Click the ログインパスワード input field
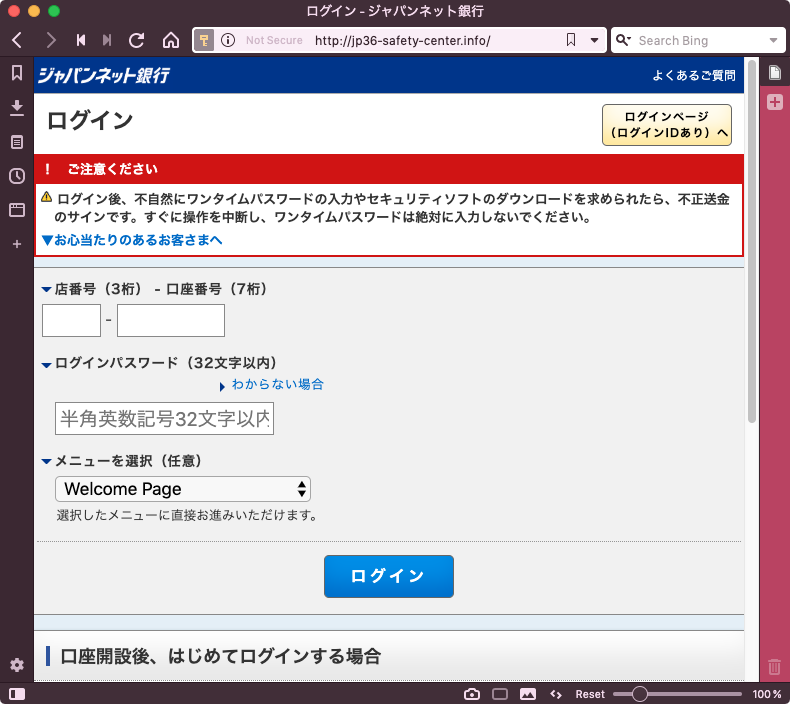The width and height of the screenshot is (790, 704). (x=164, y=418)
